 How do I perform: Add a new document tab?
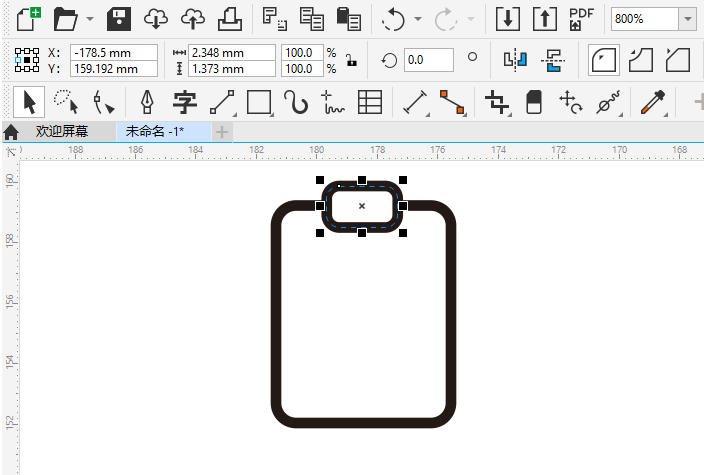(222, 132)
